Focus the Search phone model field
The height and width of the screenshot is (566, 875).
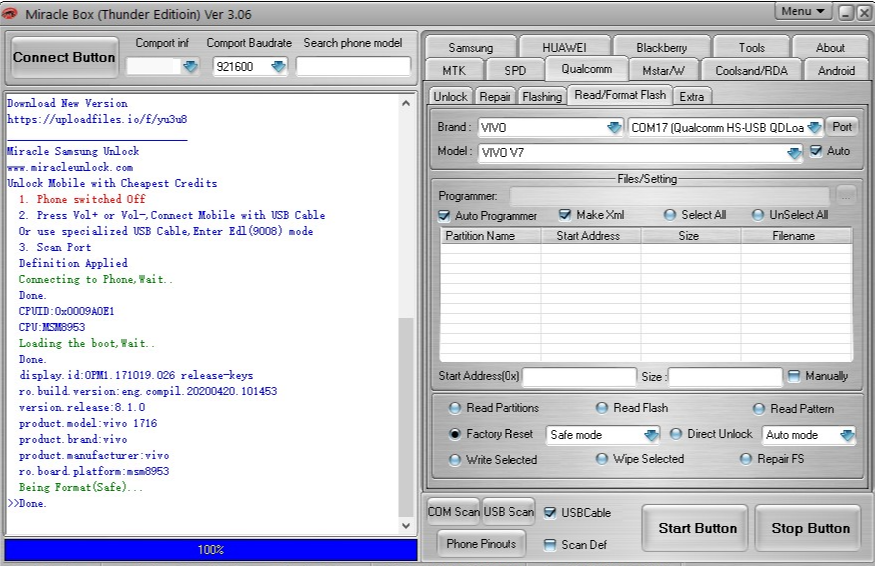click(353, 66)
